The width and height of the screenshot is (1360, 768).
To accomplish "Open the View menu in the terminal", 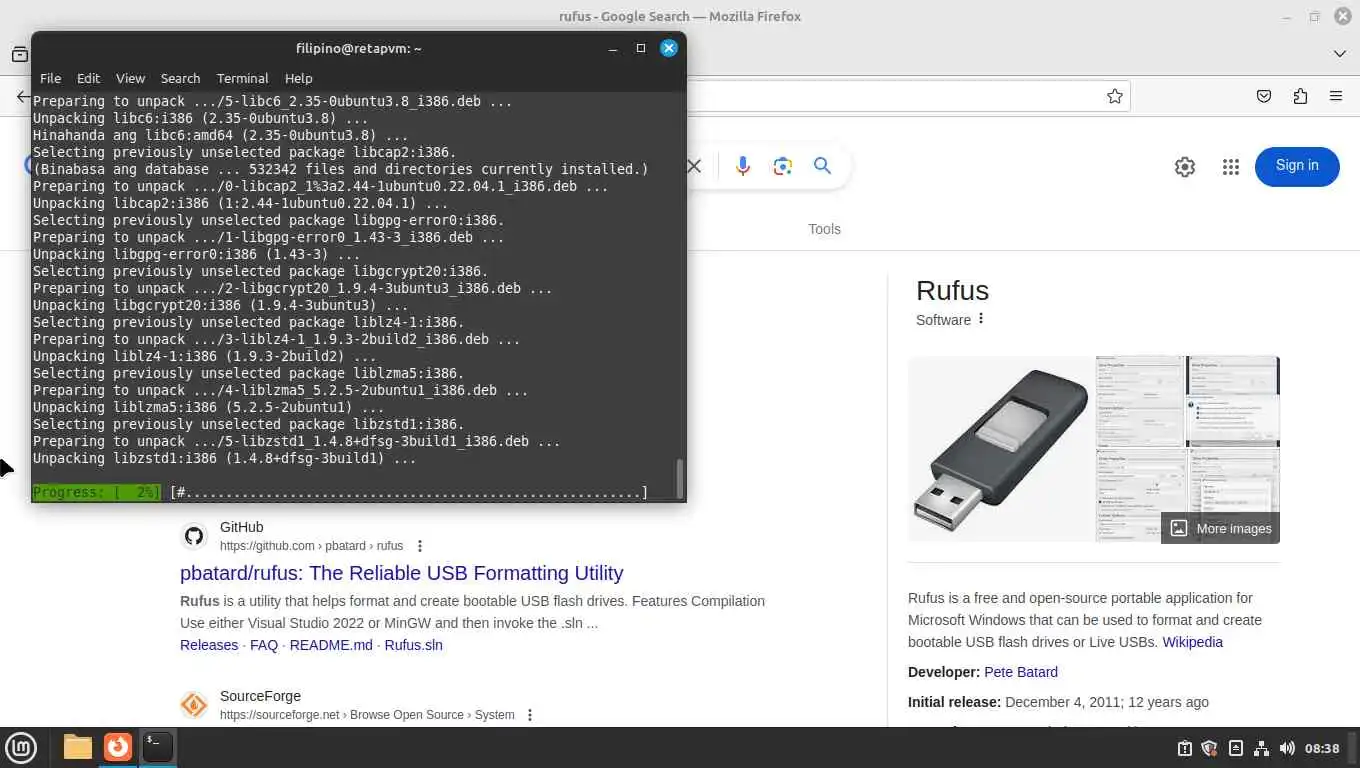I will 130,78.
